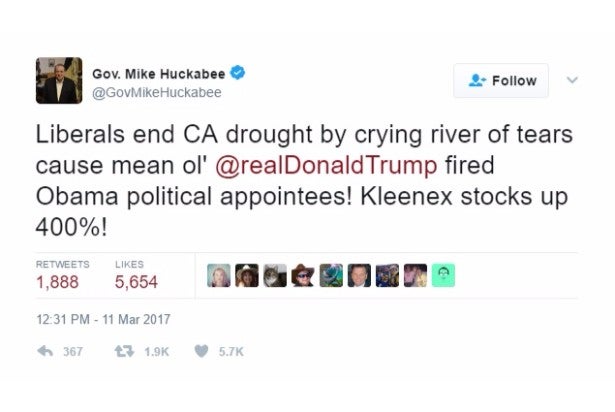Open the @GovMikeHuckabee handle

pyautogui.click(x=157, y=92)
